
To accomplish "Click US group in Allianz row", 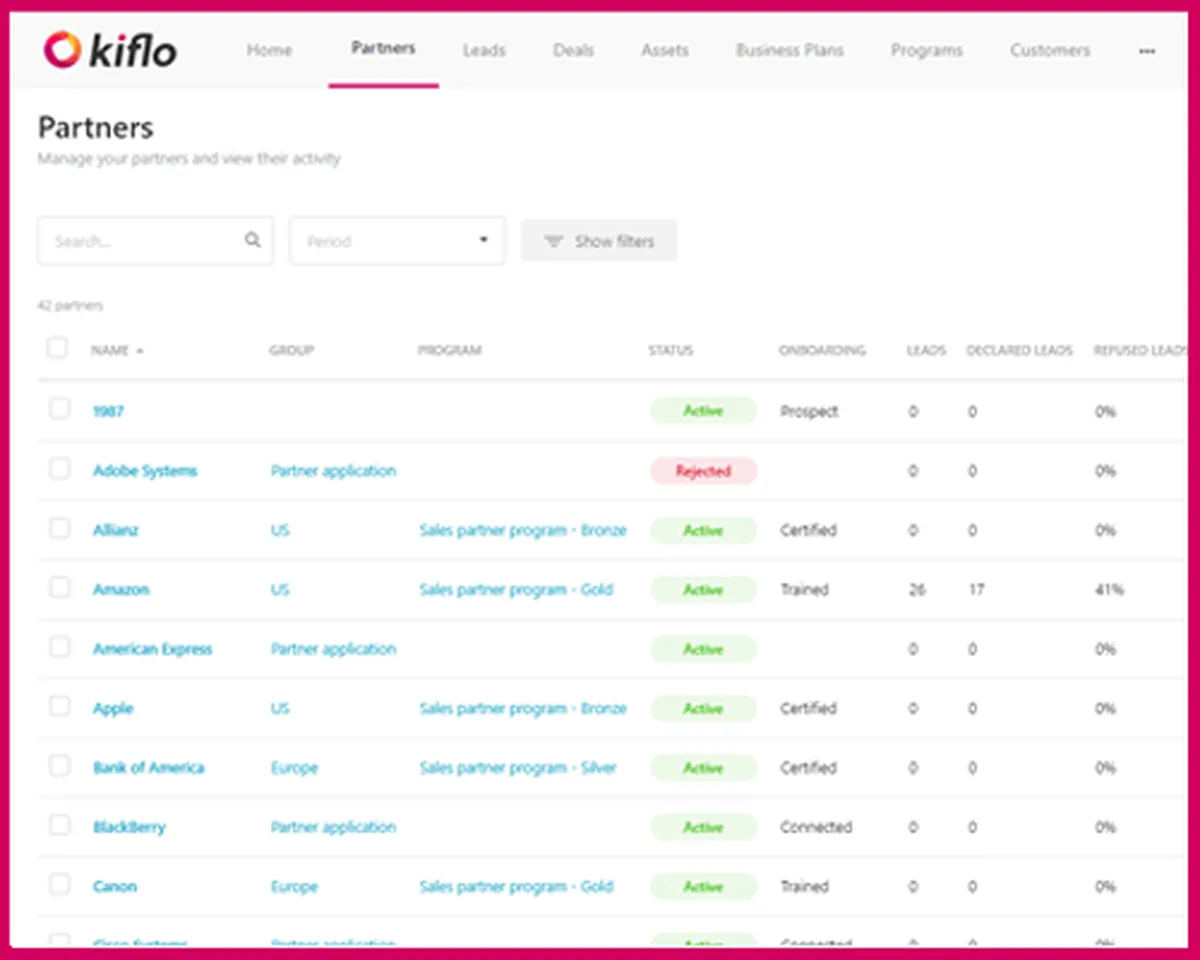I will pyautogui.click(x=280, y=530).
